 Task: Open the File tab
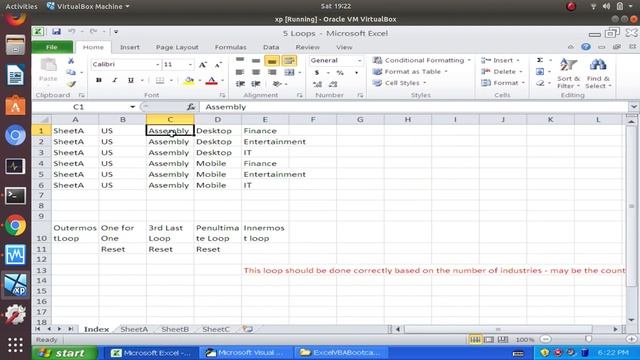pos(52,47)
